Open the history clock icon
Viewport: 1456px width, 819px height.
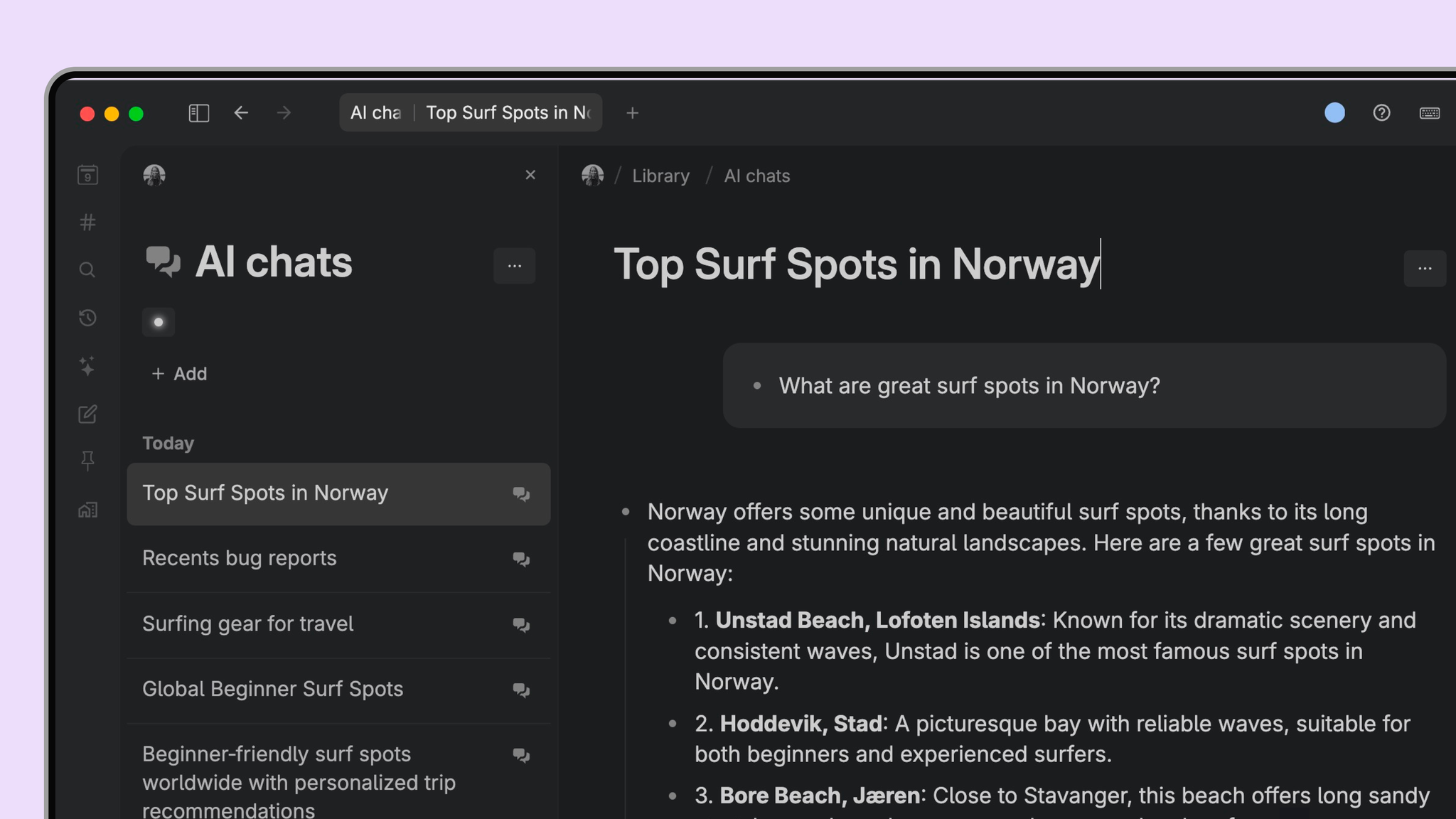tap(87, 318)
